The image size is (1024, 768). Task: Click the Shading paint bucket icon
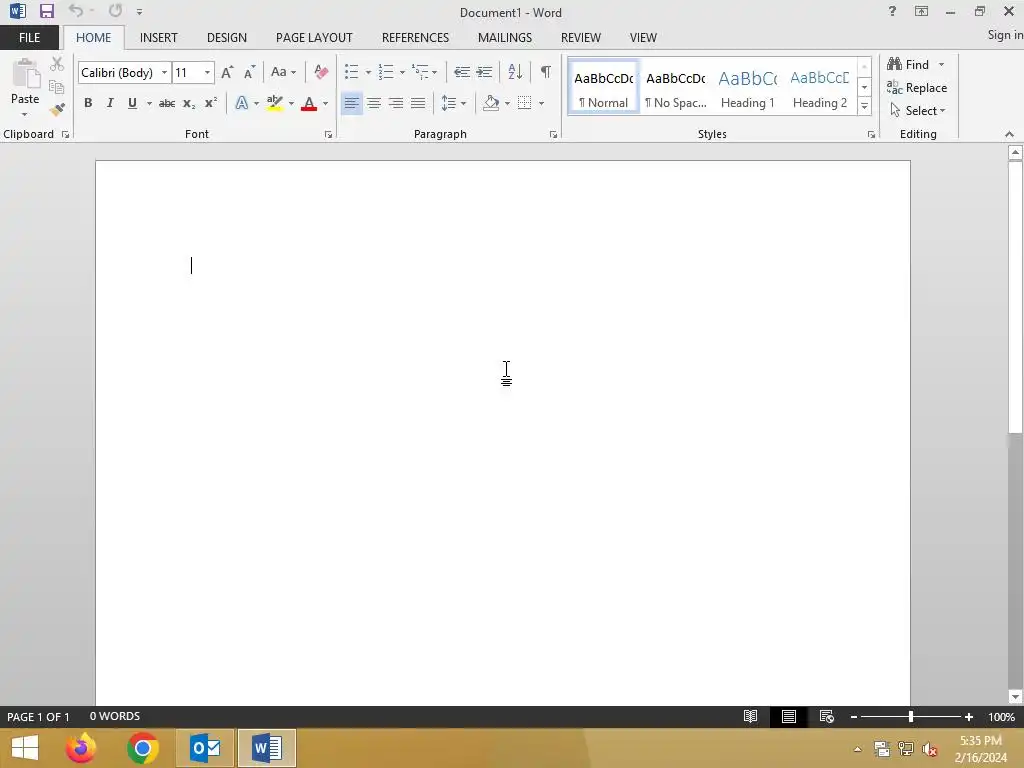point(491,103)
